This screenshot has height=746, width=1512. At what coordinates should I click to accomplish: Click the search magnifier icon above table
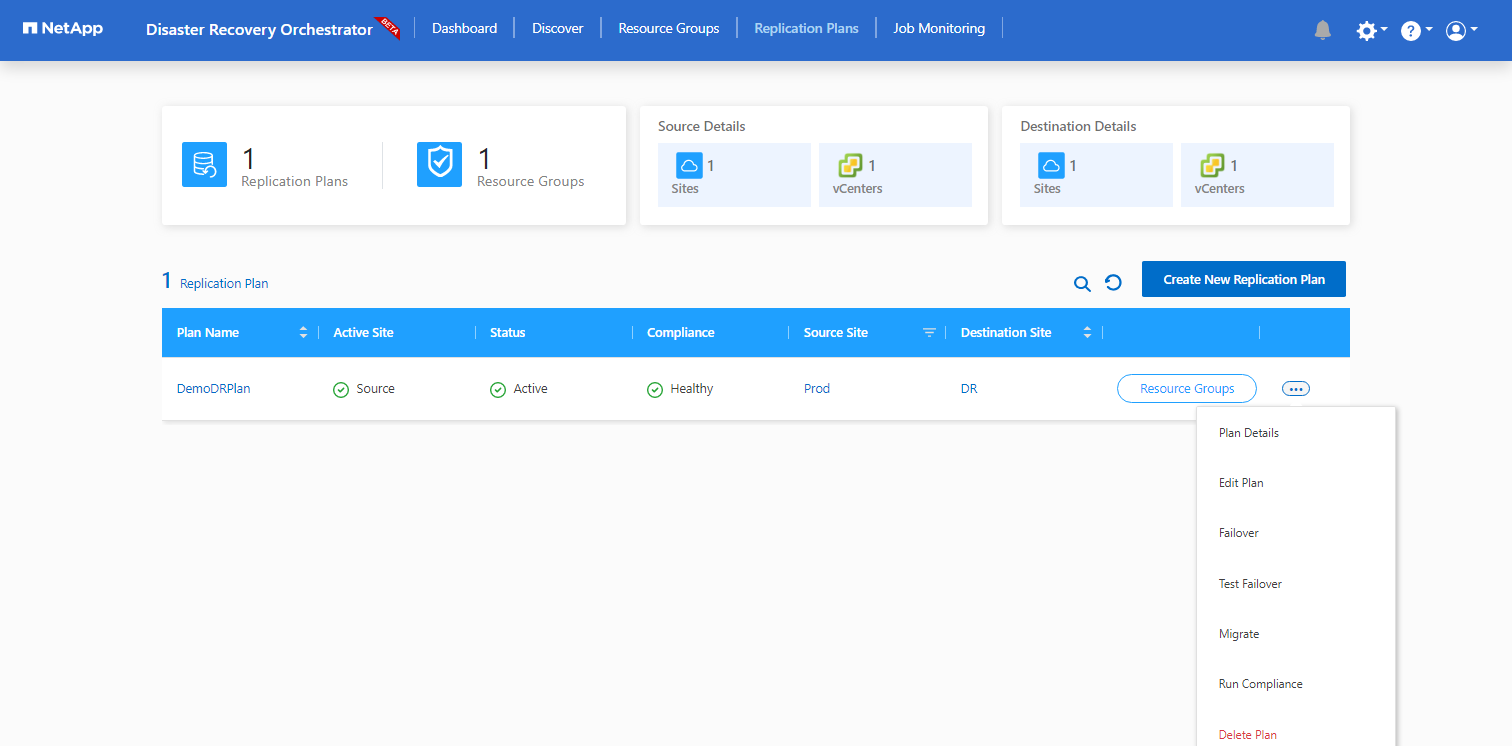click(x=1082, y=283)
